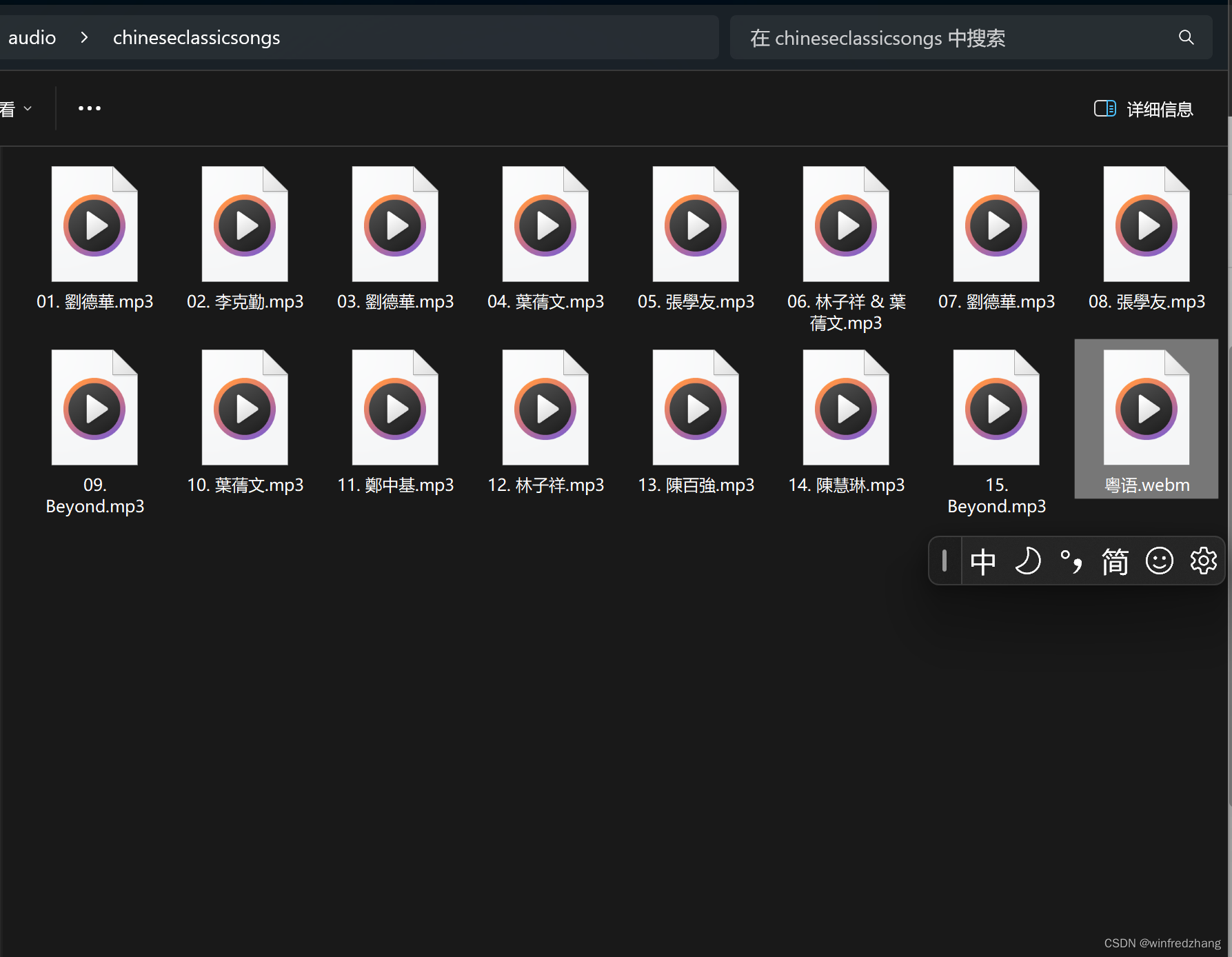Toggle IME half/full width moon icon
1232x957 pixels.
coord(1027,561)
